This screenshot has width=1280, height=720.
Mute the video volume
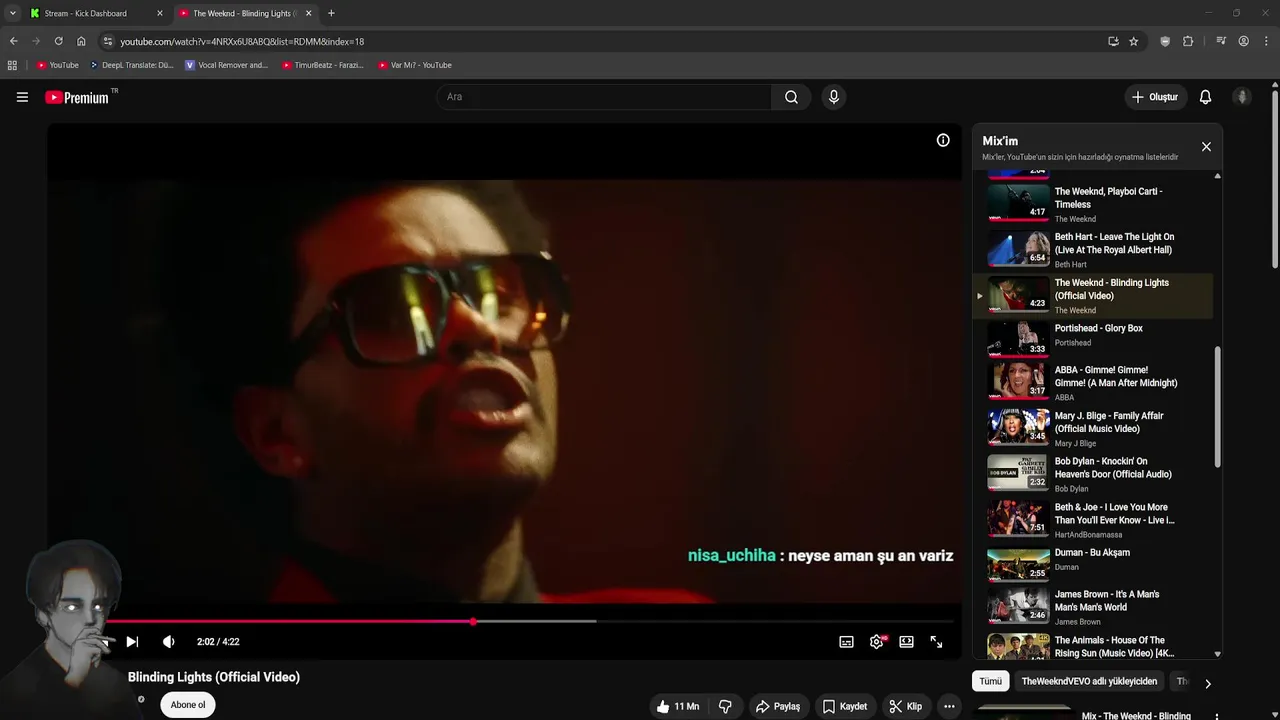coord(168,642)
